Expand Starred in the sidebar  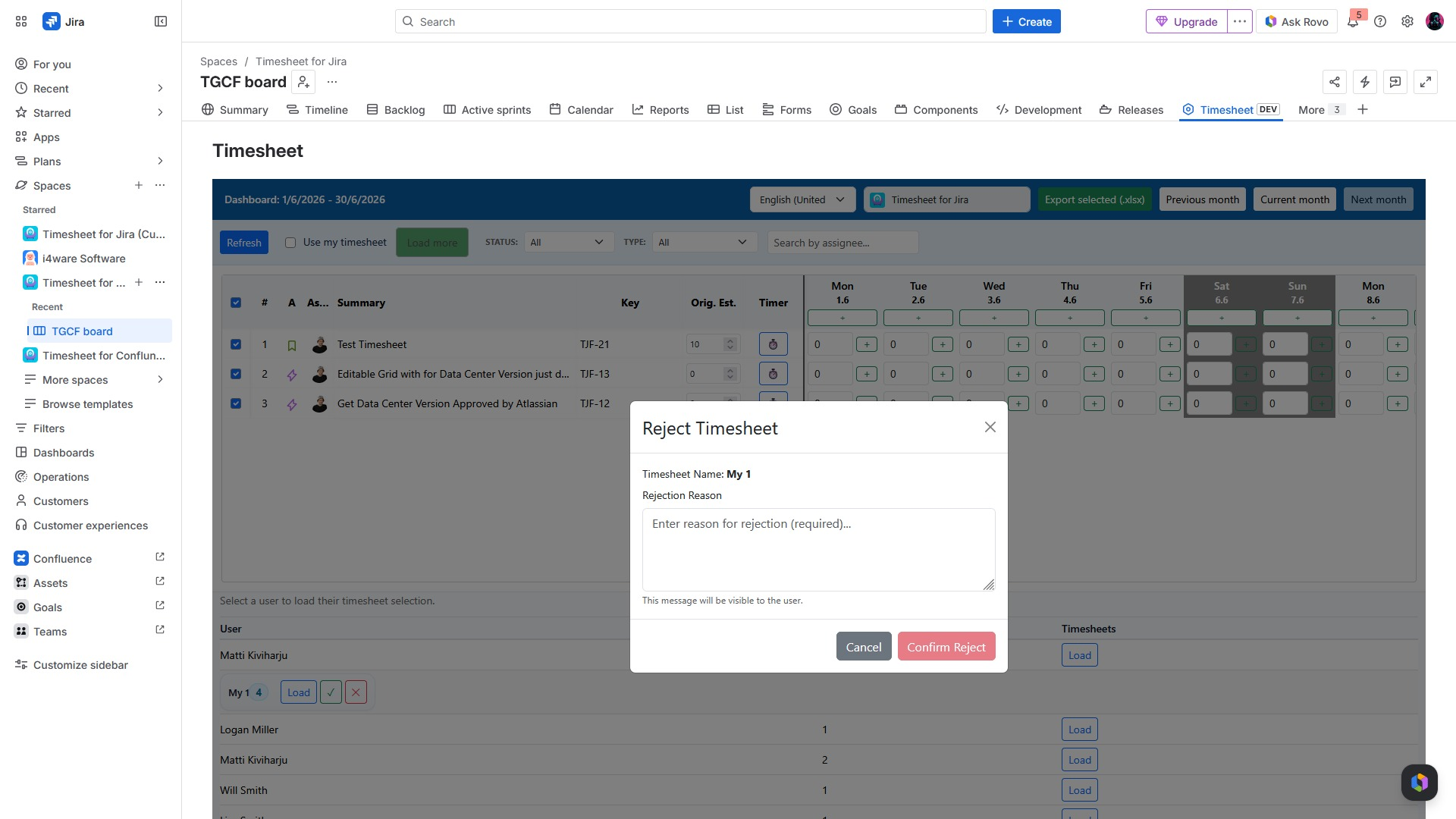coord(160,113)
